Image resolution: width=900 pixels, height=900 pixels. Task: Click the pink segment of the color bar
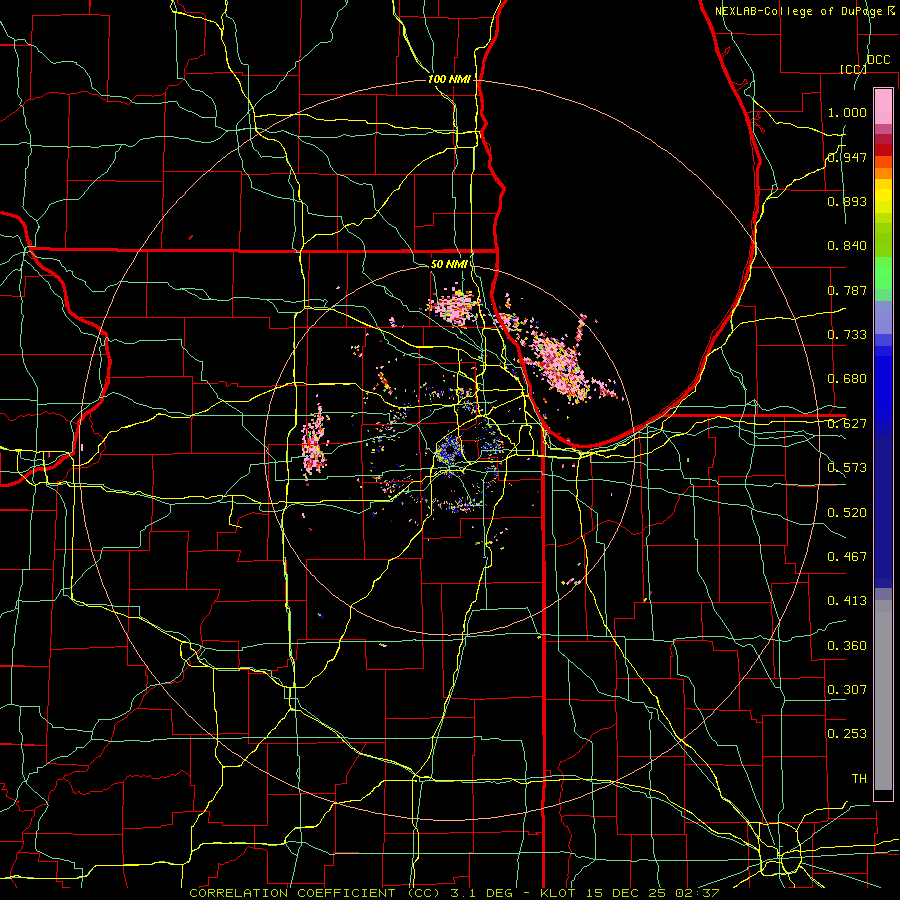click(x=883, y=107)
